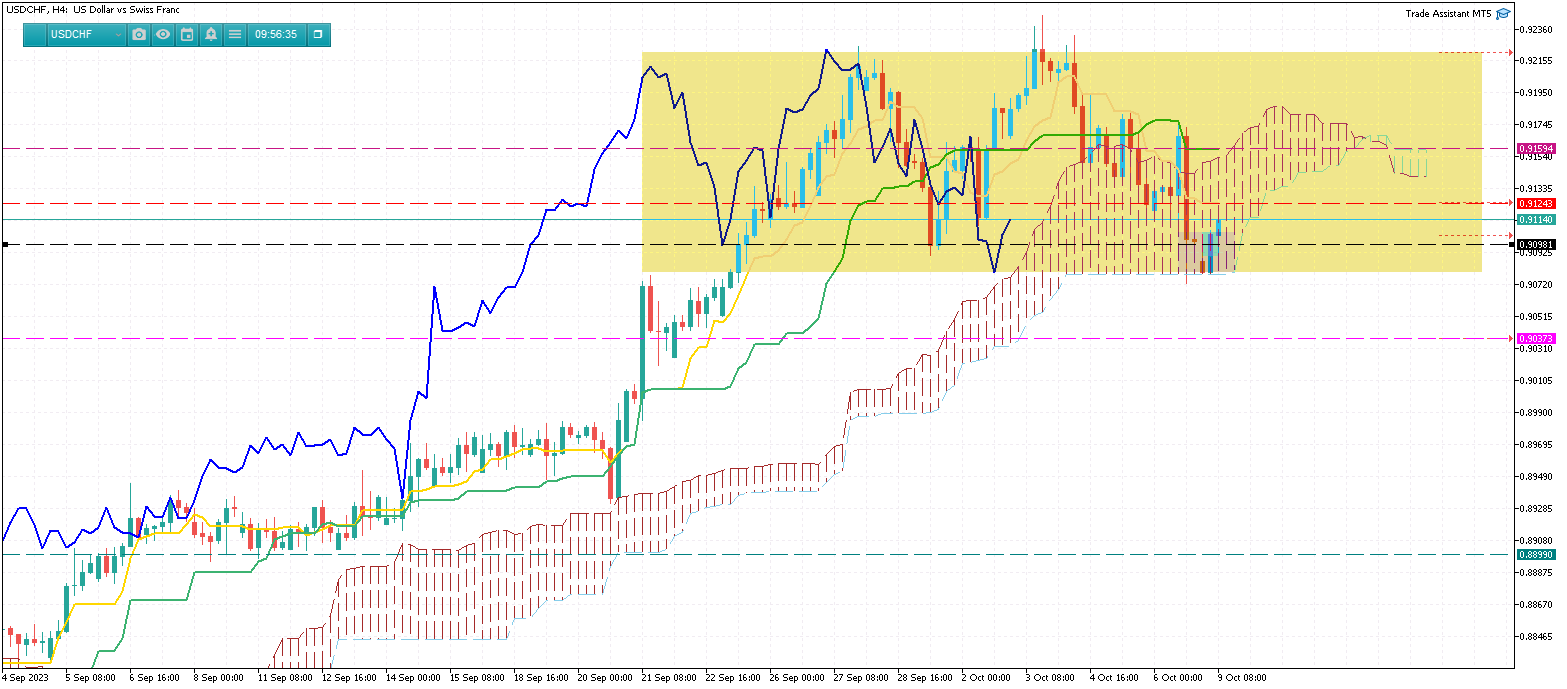This screenshot has width=1567, height=689.
Task: Take a chart screenshot with camera icon
Action: [139, 34]
